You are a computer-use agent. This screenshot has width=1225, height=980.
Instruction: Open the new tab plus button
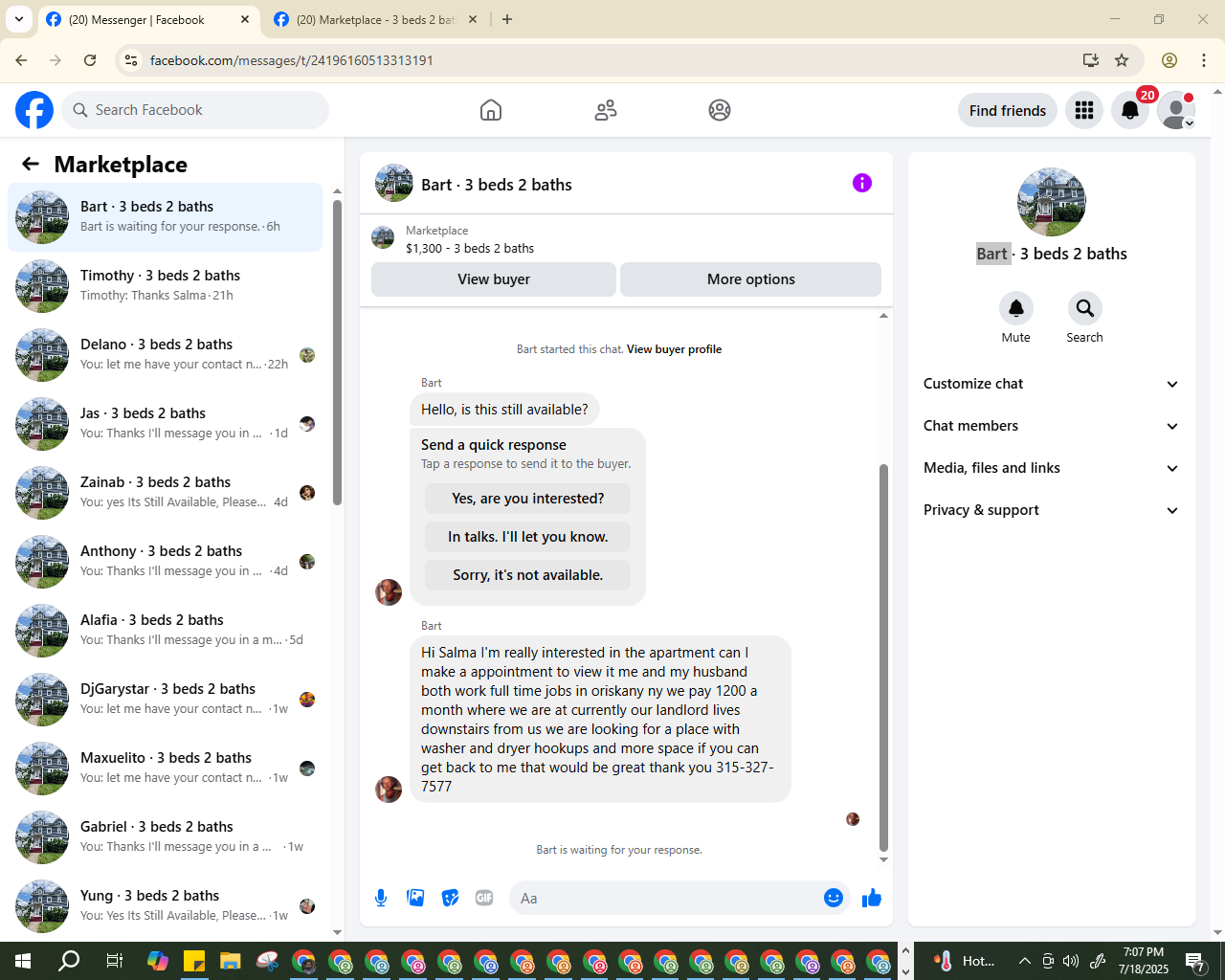point(507,19)
